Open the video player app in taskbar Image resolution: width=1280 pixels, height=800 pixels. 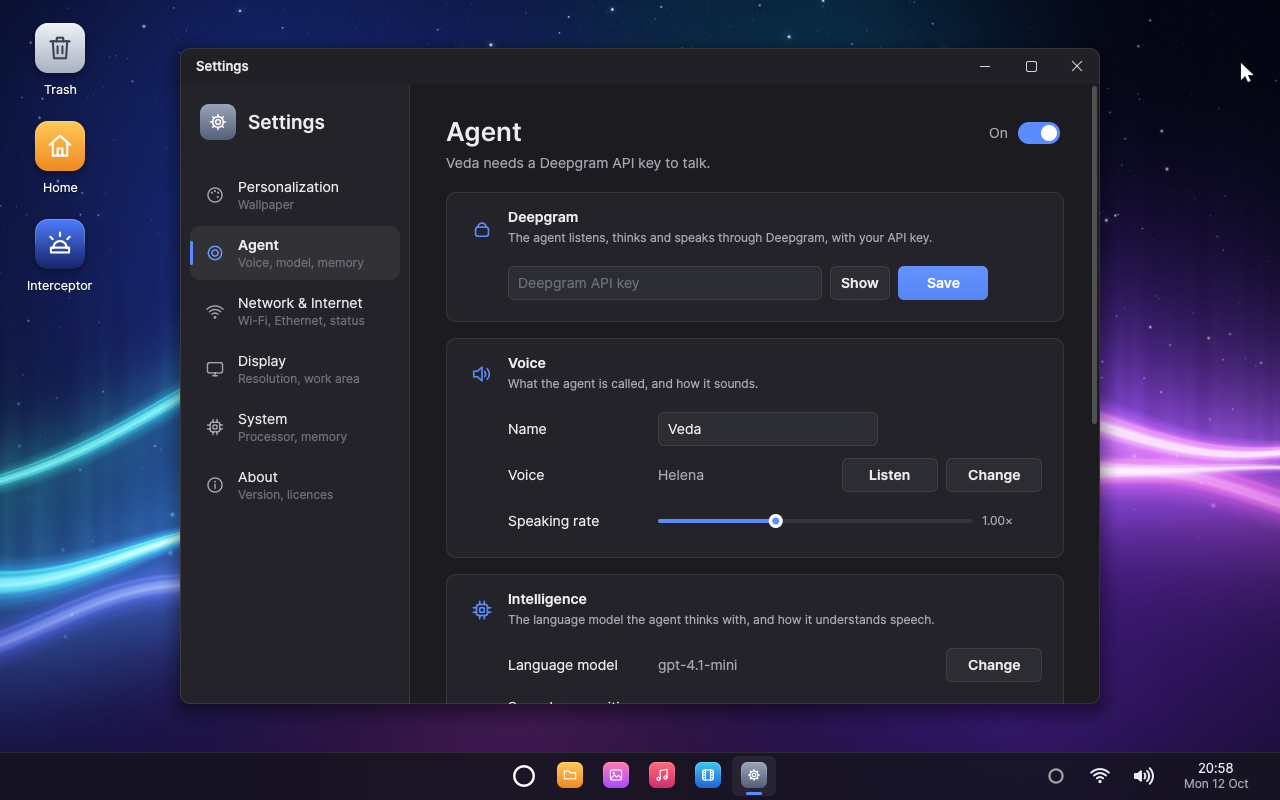click(708, 775)
